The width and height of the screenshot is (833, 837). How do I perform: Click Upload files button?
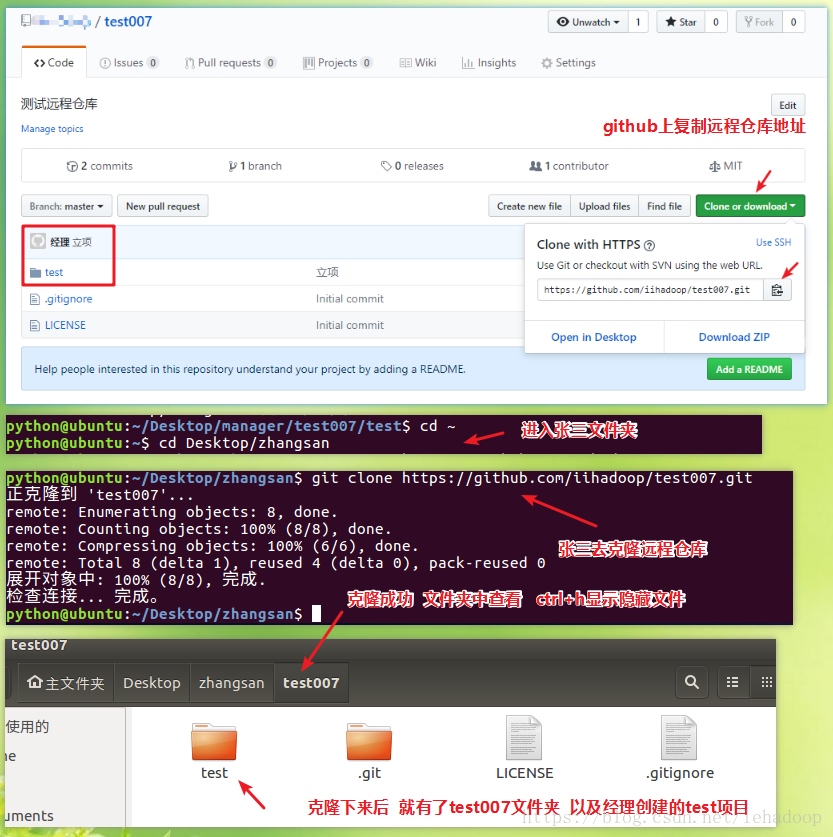coord(604,206)
